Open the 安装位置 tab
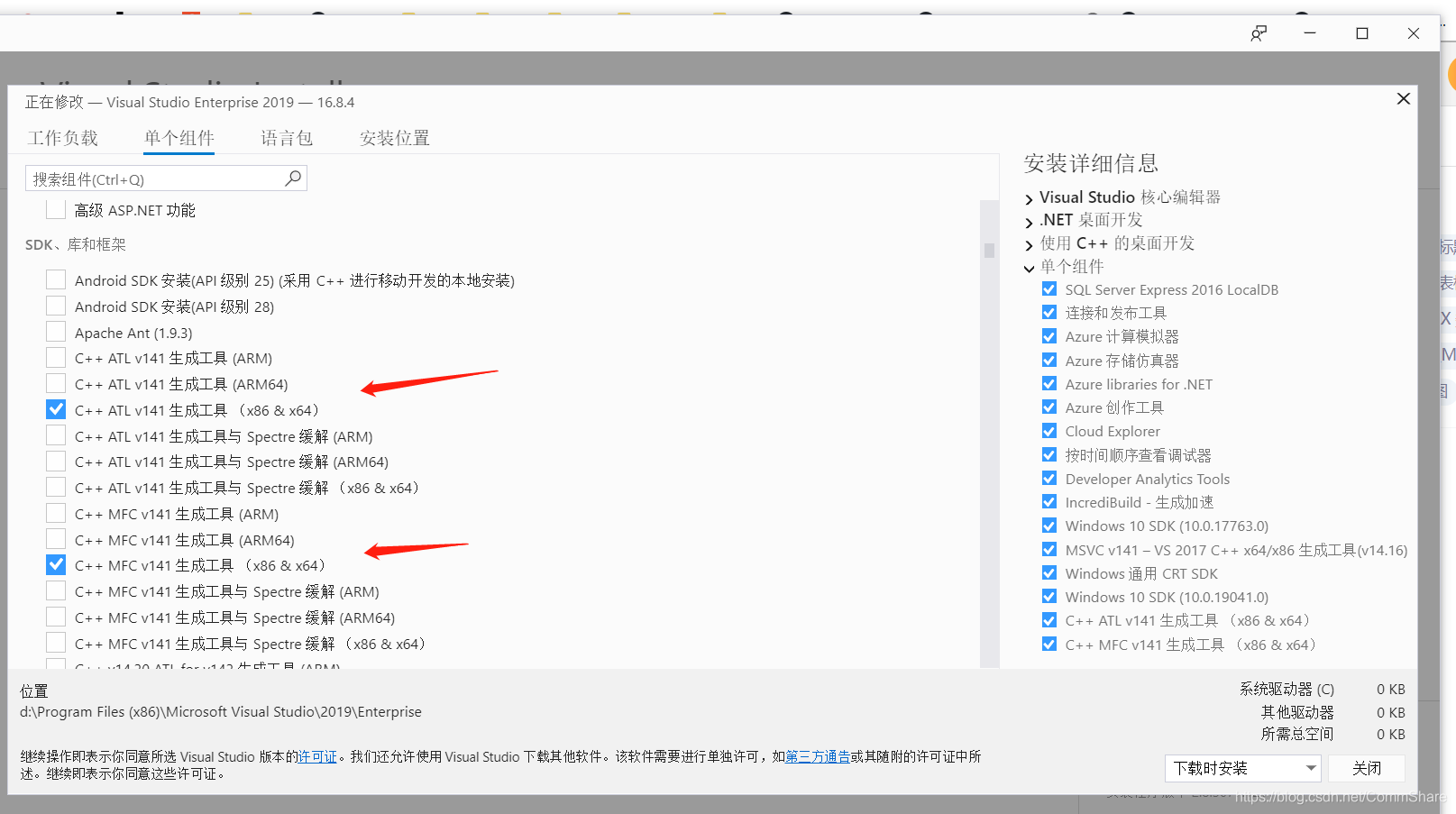Image resolution: width=1456 pixels, height=814 pixels. (x=395, y=138)
